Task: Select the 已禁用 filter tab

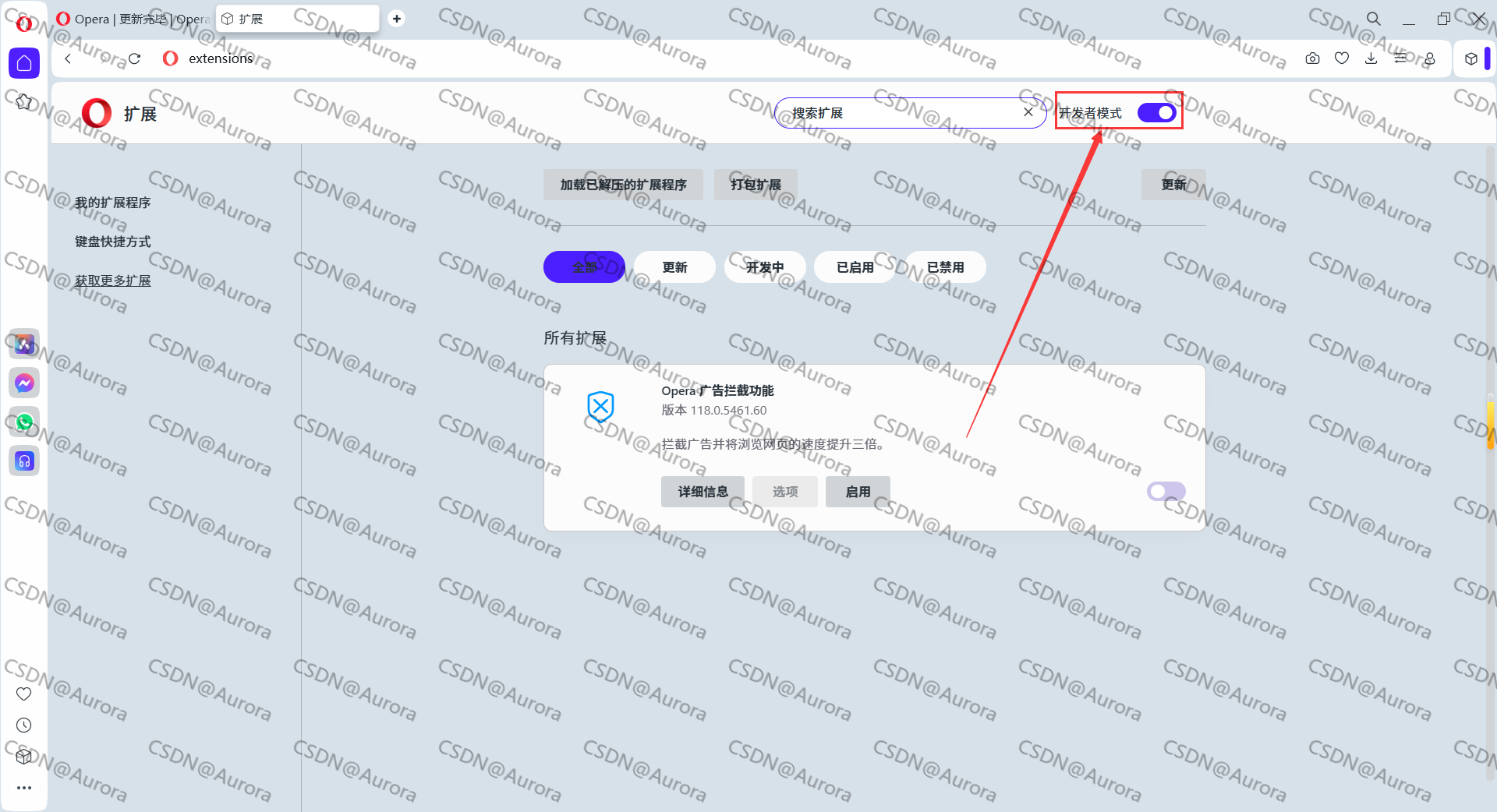Action: [946, 267]
